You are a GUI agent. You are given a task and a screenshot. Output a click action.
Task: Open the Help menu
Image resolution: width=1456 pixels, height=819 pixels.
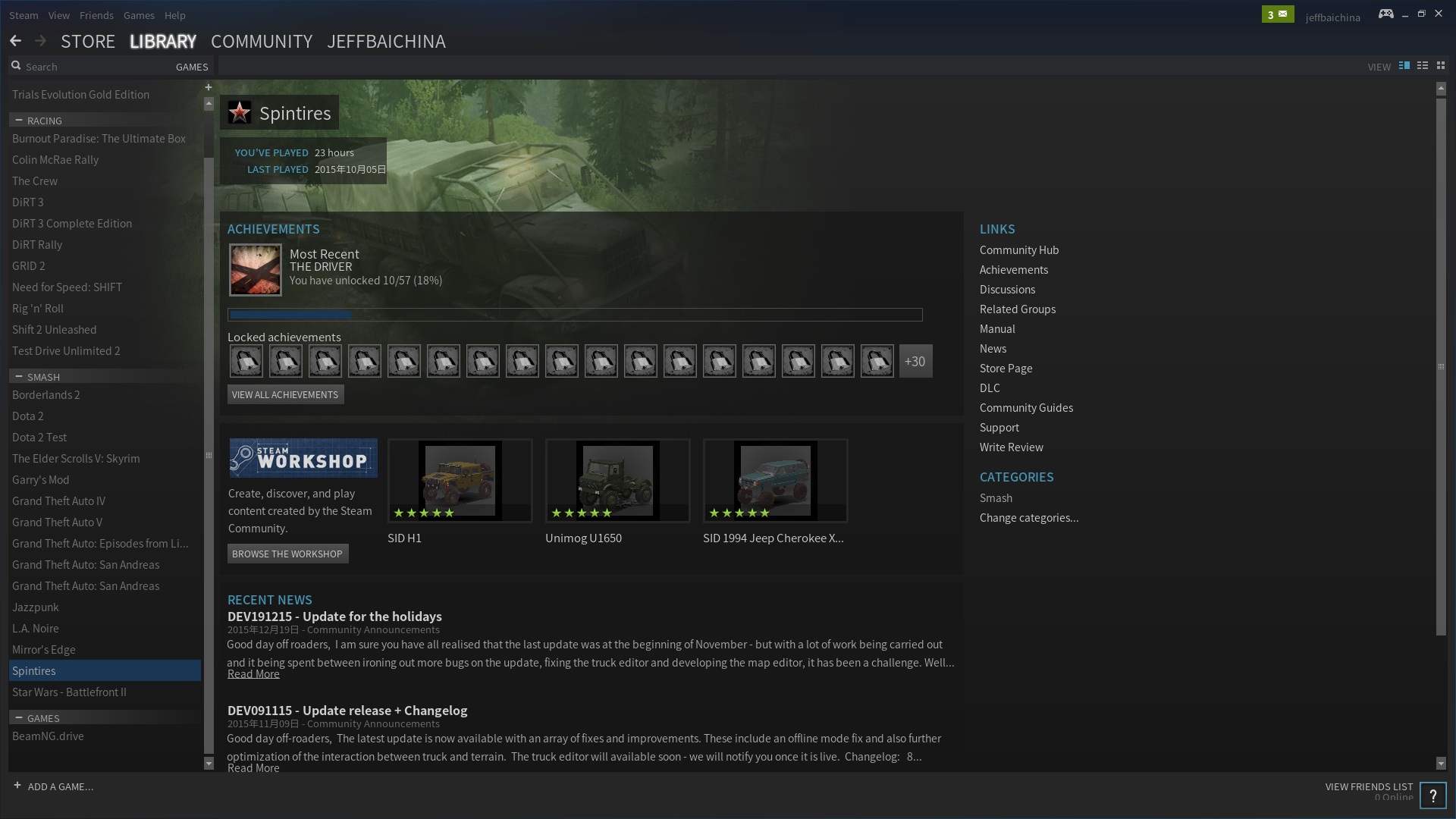(x=175, y=15)
